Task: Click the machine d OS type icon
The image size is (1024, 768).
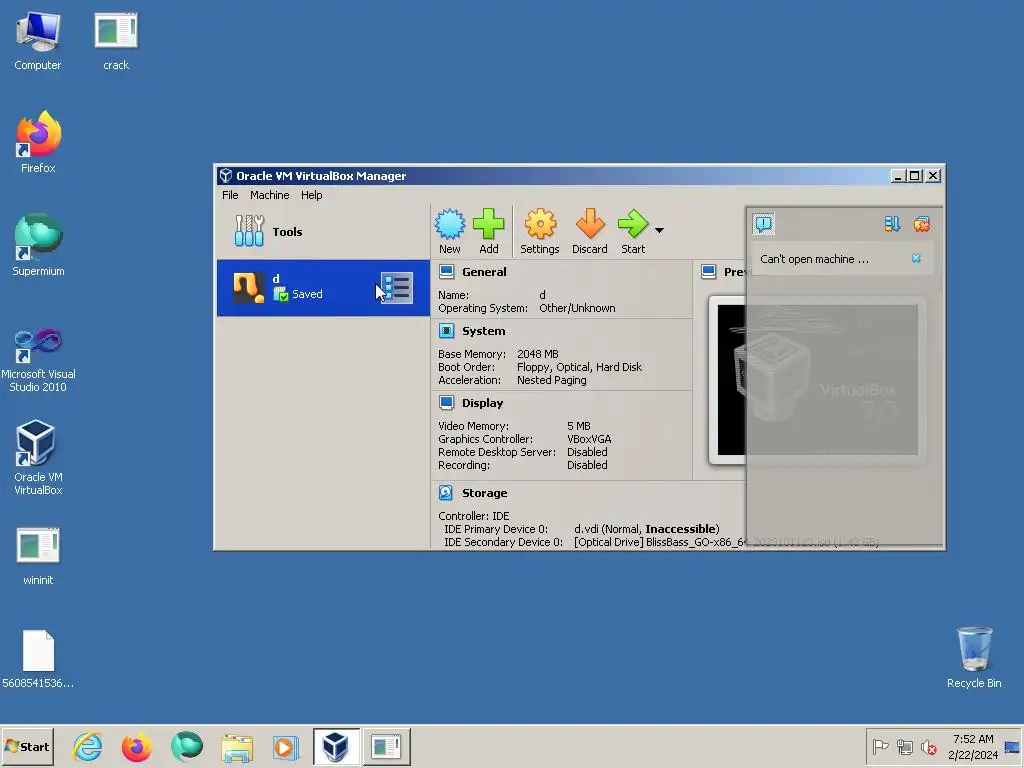Action: point(249,288)
